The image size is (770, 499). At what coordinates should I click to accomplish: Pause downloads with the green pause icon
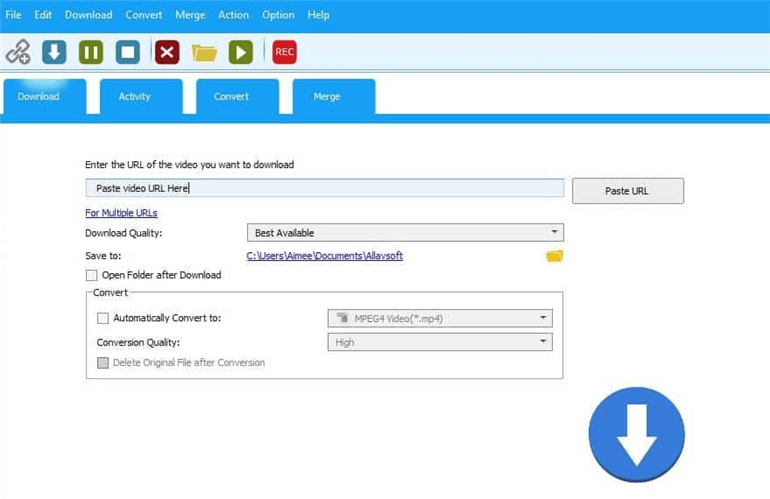[91, 52]
